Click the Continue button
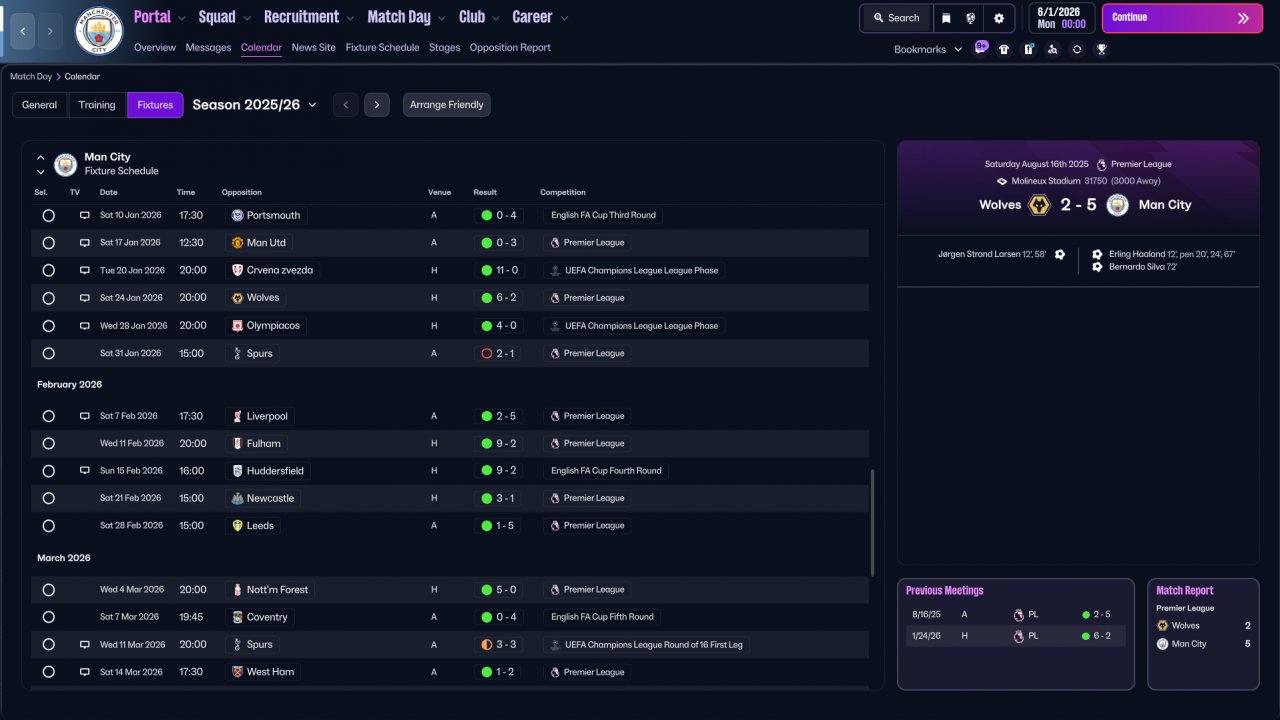1280x720 pixels. tap(1182, 18)
